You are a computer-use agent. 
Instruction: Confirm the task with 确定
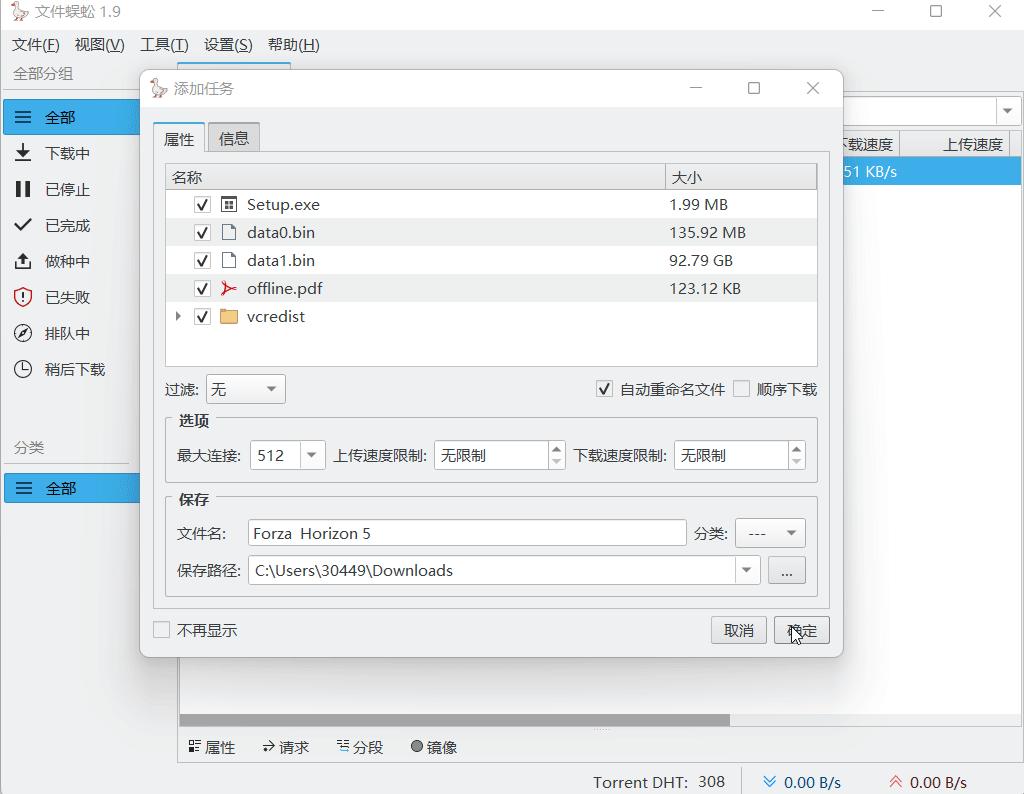803,630
